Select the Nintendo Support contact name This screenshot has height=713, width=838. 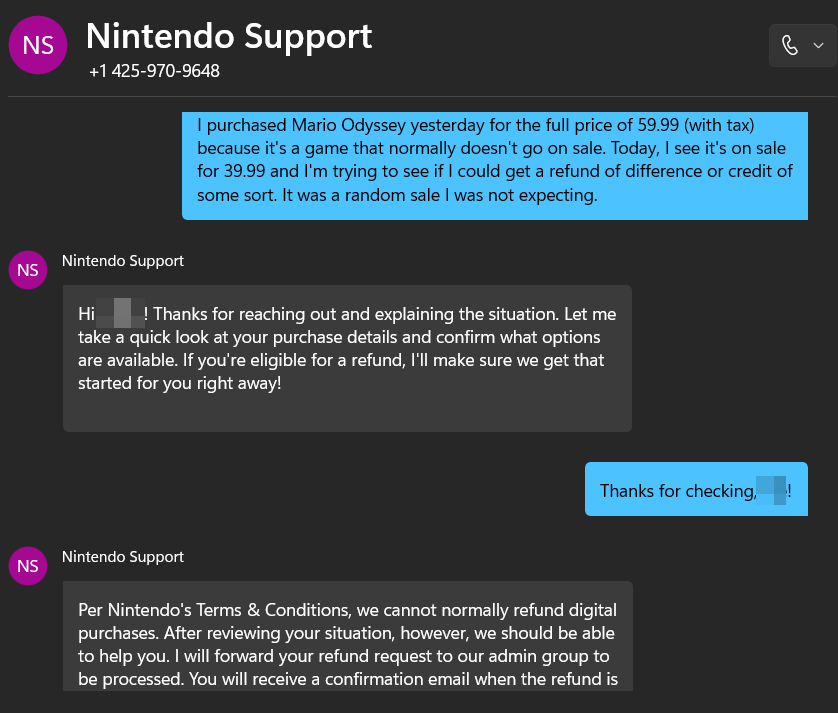(x=228, y=37)
